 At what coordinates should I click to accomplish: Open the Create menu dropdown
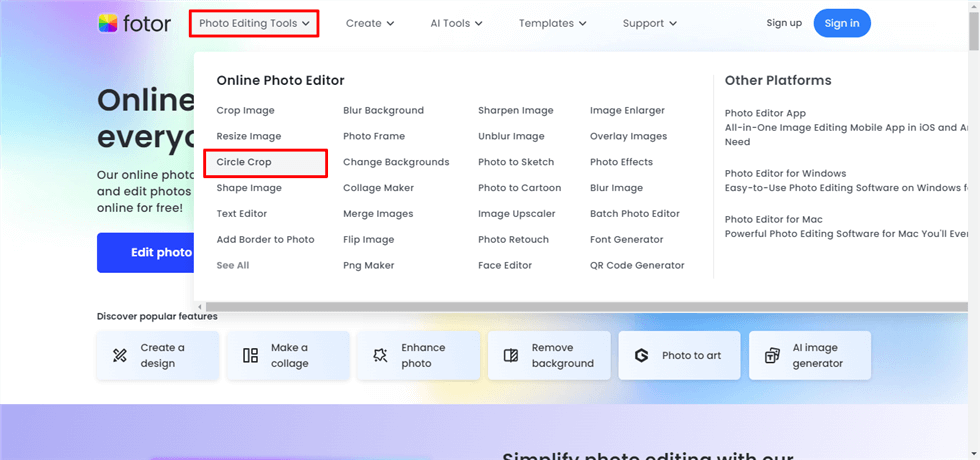click(x=370, y=23)
